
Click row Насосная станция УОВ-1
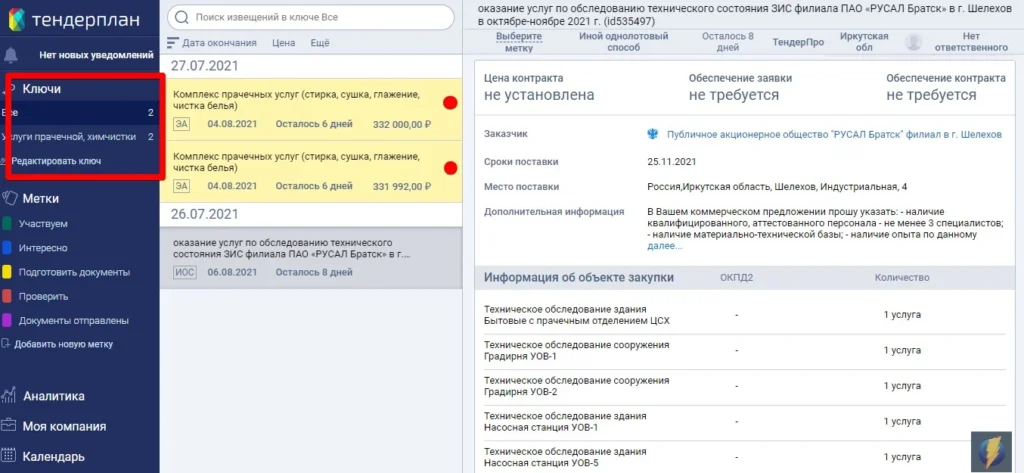pyautogui.click(x=743, y=421)
